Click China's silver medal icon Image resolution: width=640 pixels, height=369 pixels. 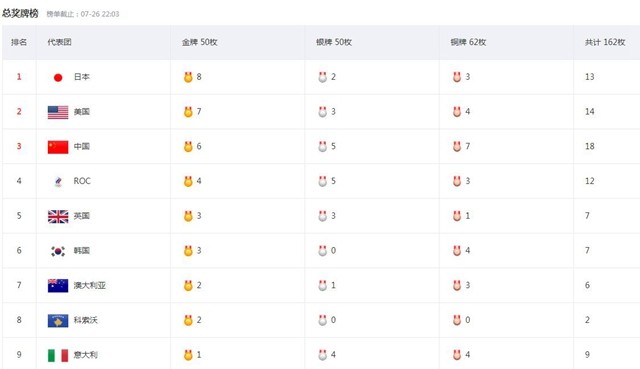[x=322, y=146]
